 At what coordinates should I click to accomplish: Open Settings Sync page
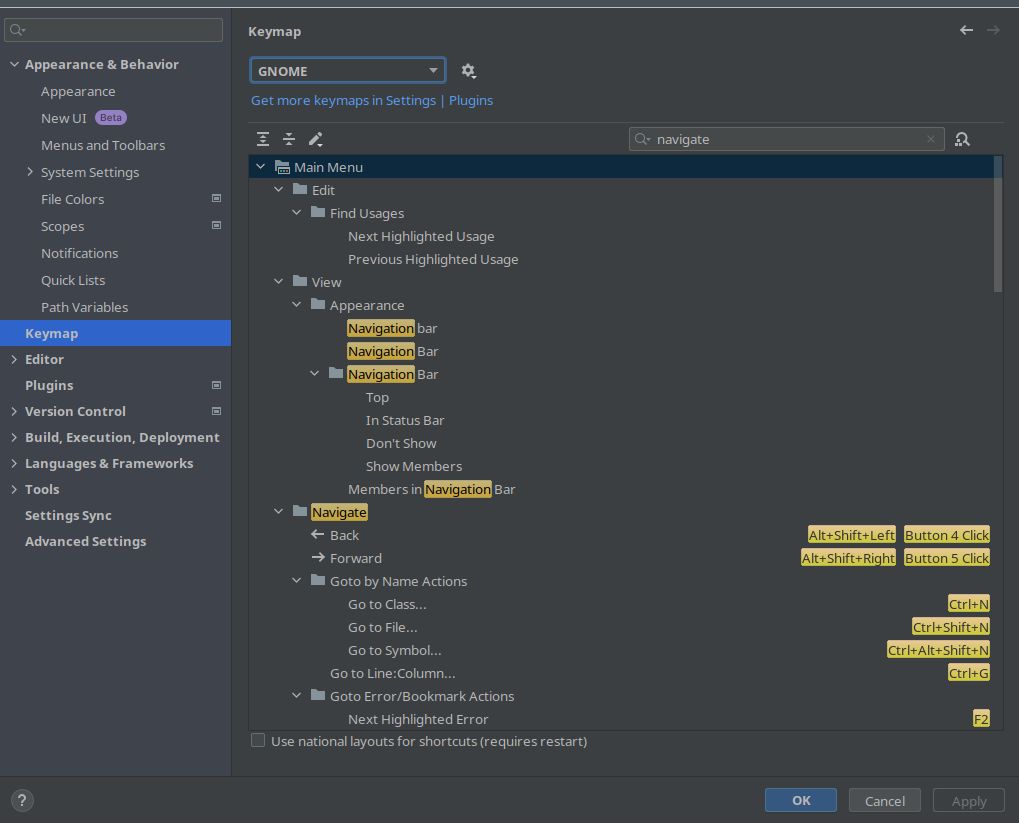68,516
